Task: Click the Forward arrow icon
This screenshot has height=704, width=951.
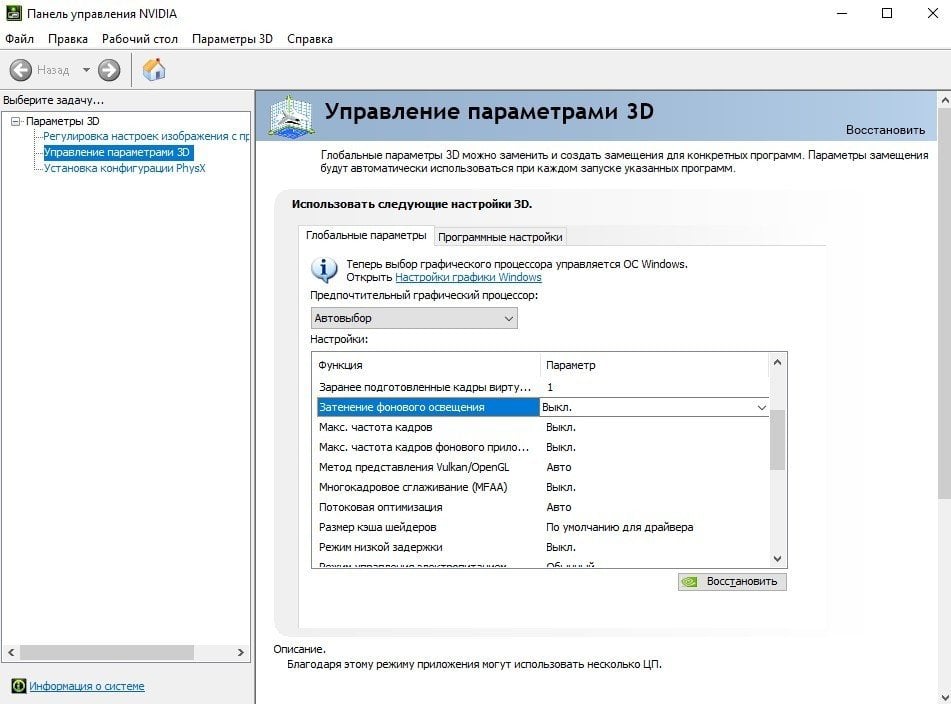Action: (109, 70)
